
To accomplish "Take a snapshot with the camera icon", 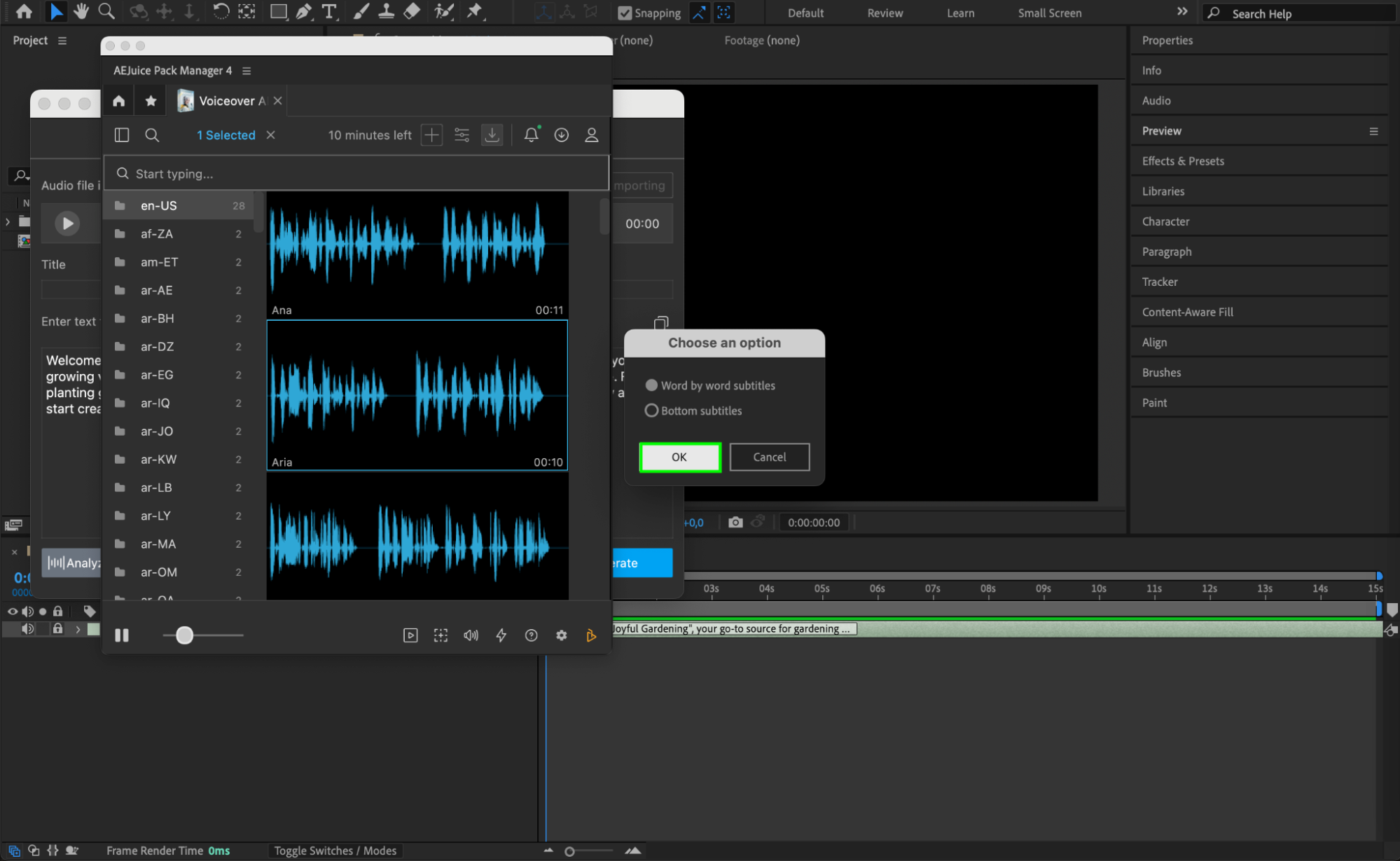I will pyautogui.click(x=735, y=522).
